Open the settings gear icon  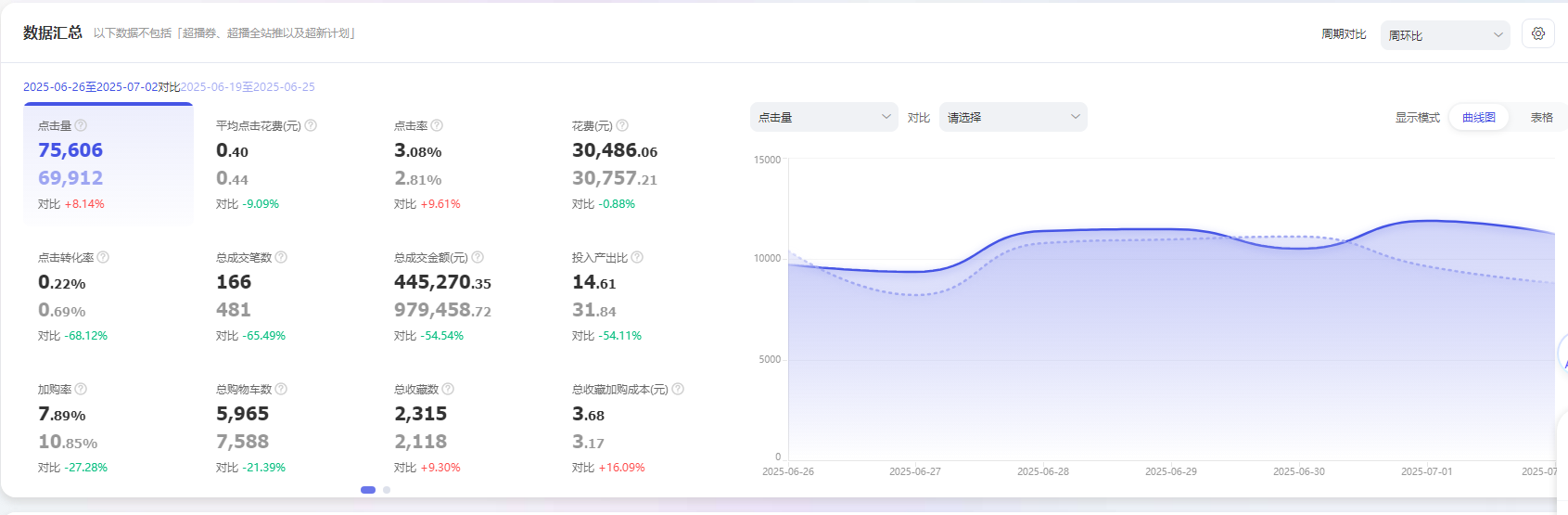1538,34
